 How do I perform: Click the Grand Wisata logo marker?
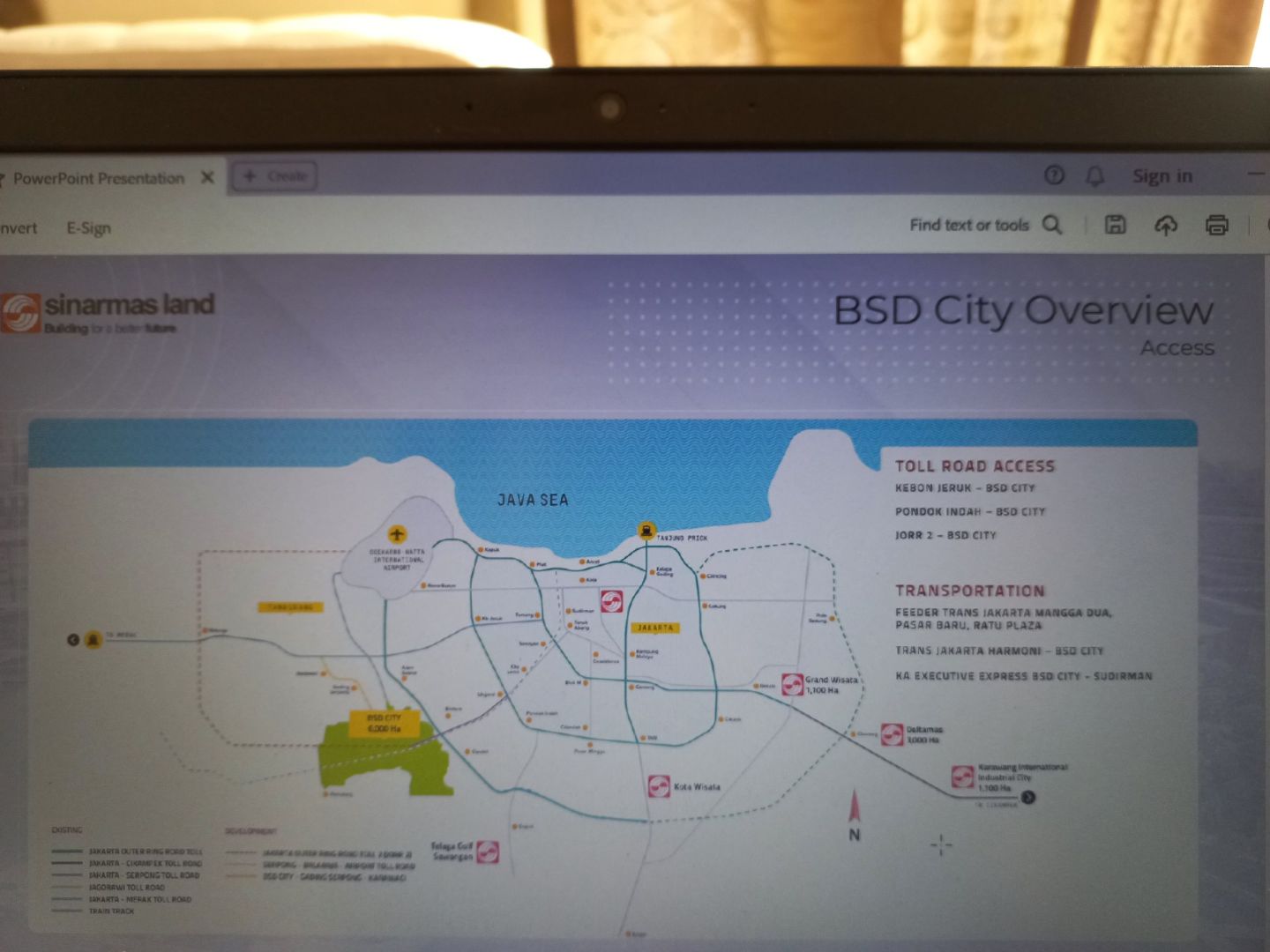pyautogui.click(x=792, y=684)
